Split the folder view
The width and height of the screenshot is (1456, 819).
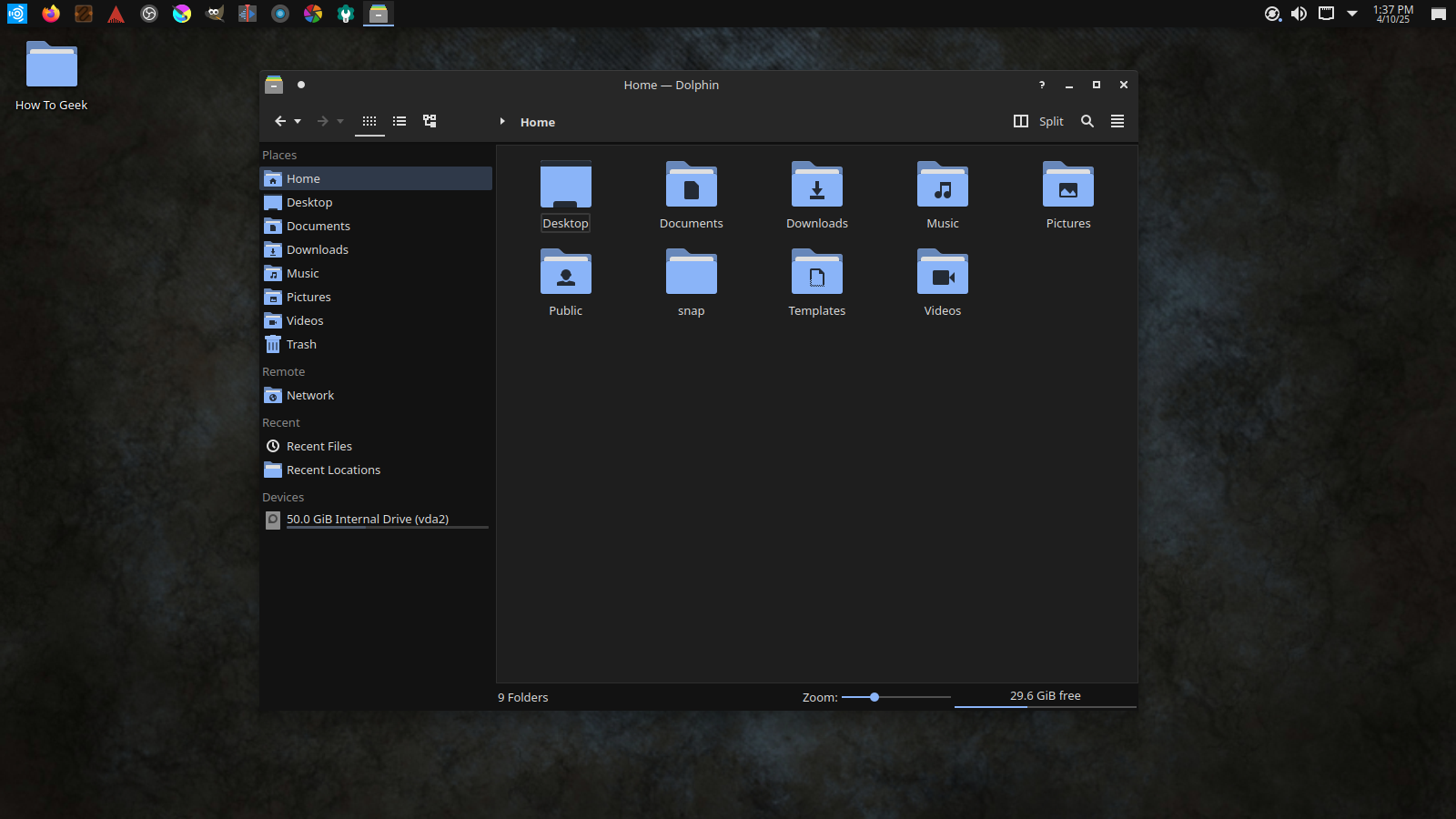[x=1037, y=120]
